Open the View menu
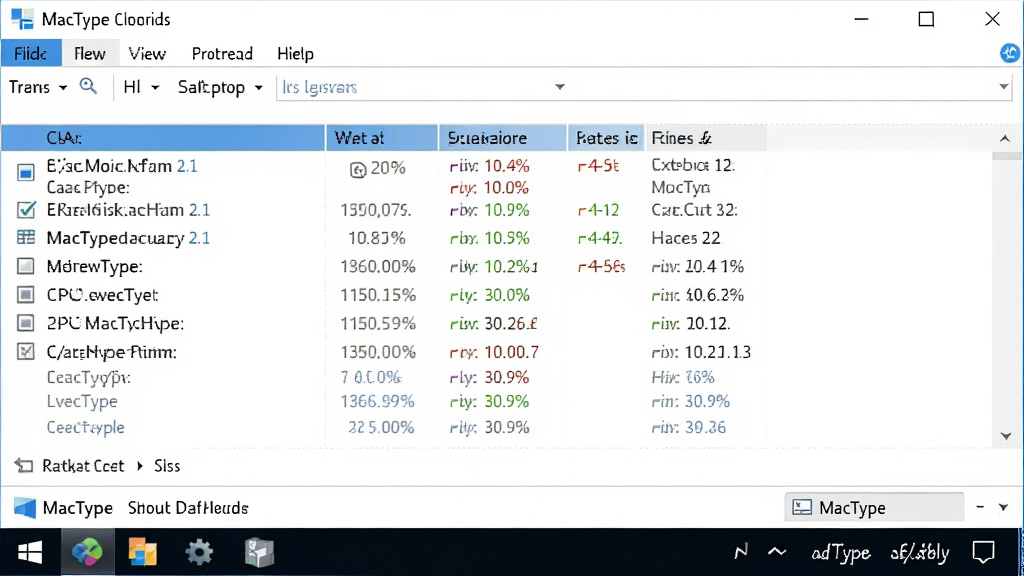The height and width of the screenshot is (576, 1024). 147,54
